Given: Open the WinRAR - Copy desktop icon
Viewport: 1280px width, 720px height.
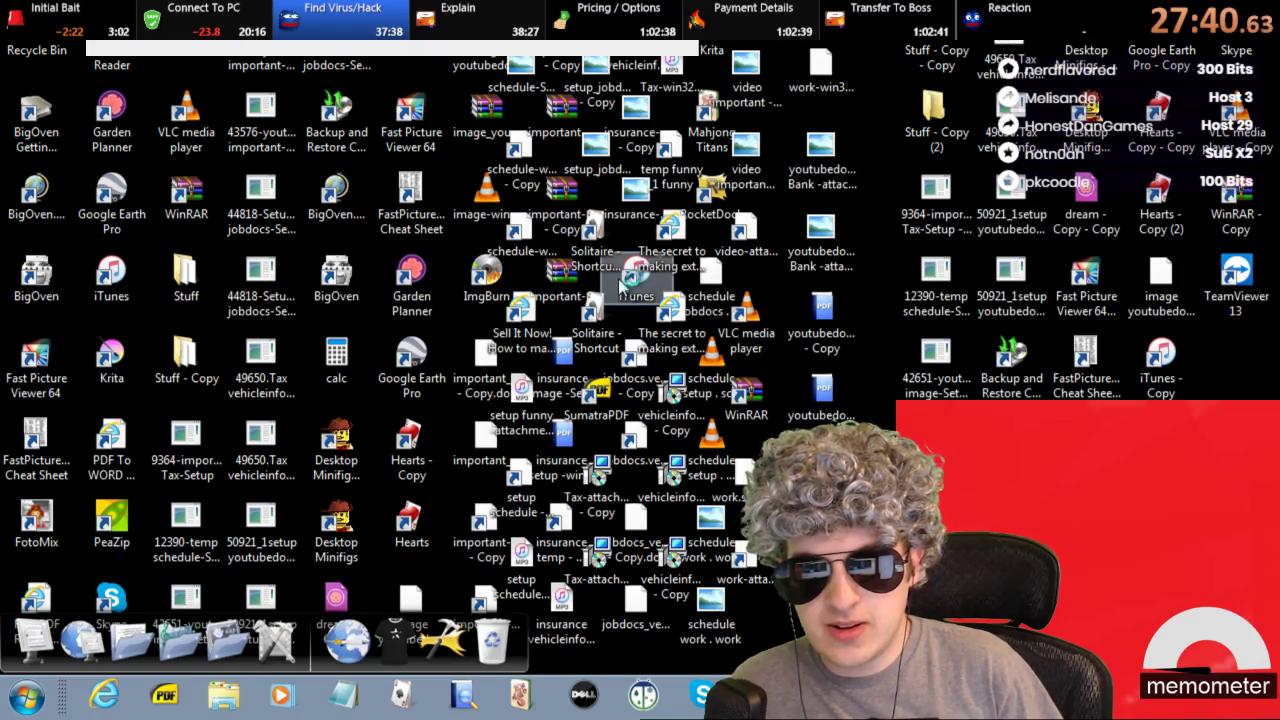Looking at the screenshot, I should pyautogui.click(x=1236, y=205).
